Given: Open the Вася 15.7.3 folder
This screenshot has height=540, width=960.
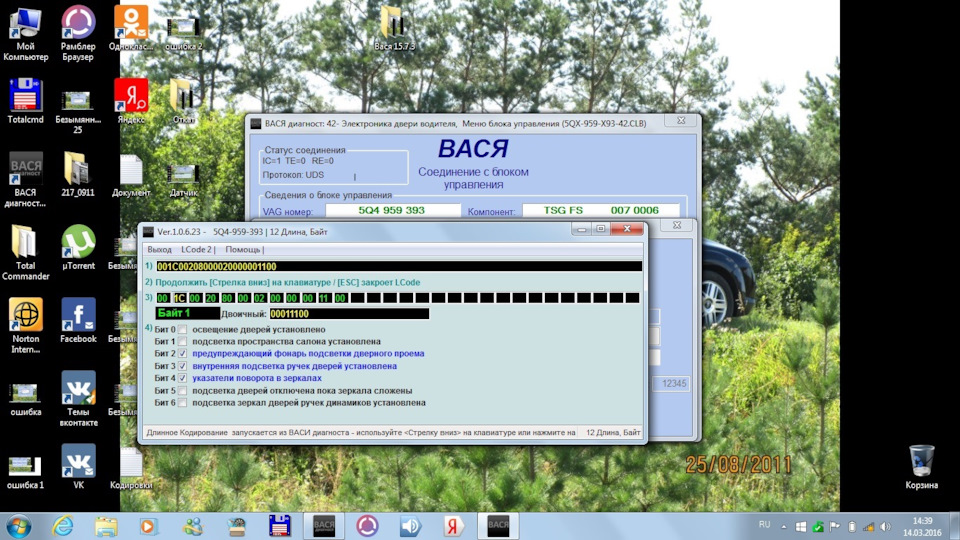Looking at the screenshot, I should (394, 28).
